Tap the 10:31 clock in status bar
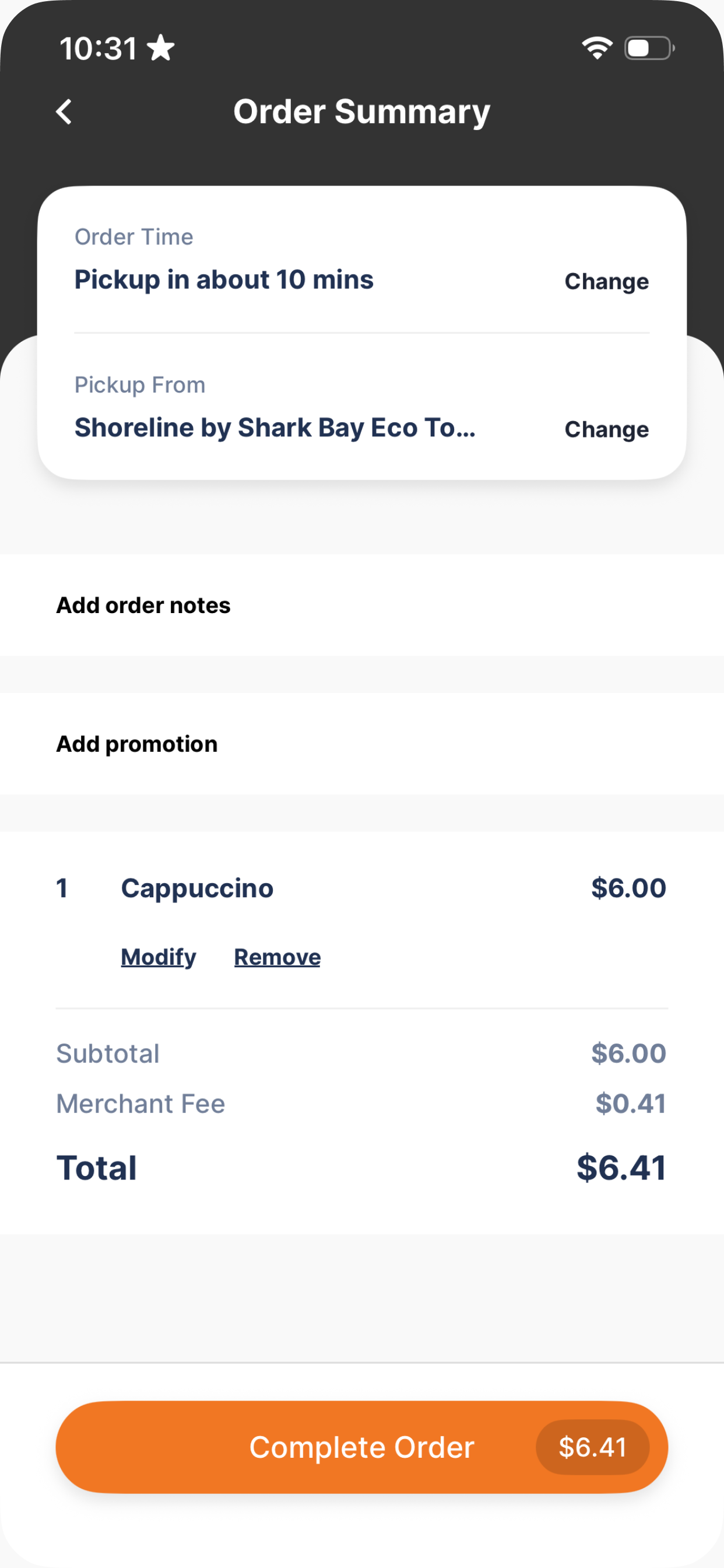 tap(99, 48)
